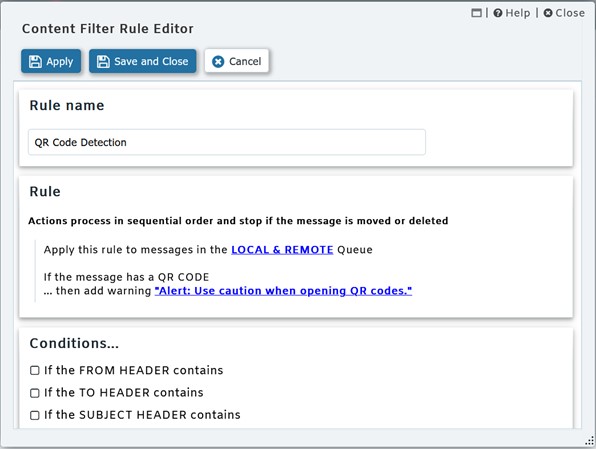Click the Apply button
Image resolution: width=596 pixels, height=449 pixels.
point(51,61)
